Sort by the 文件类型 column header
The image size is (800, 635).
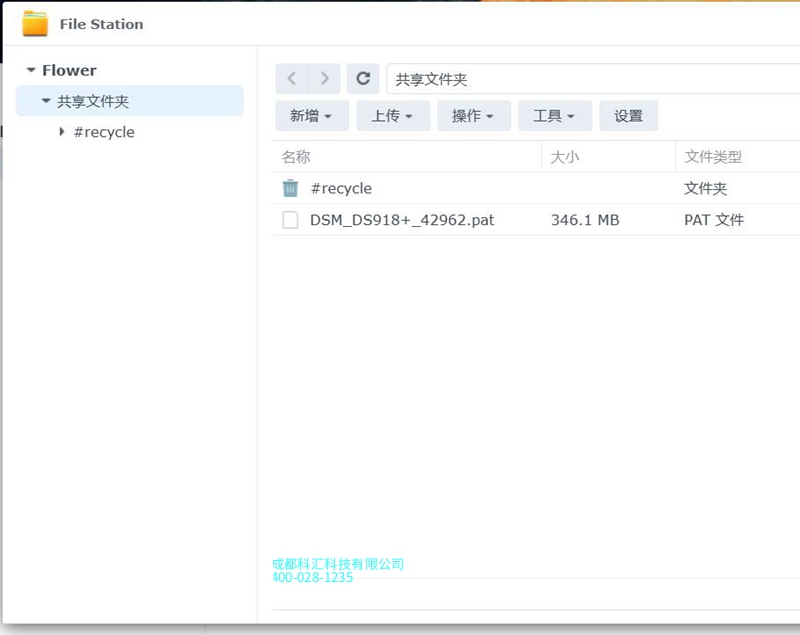click(738, 157)
